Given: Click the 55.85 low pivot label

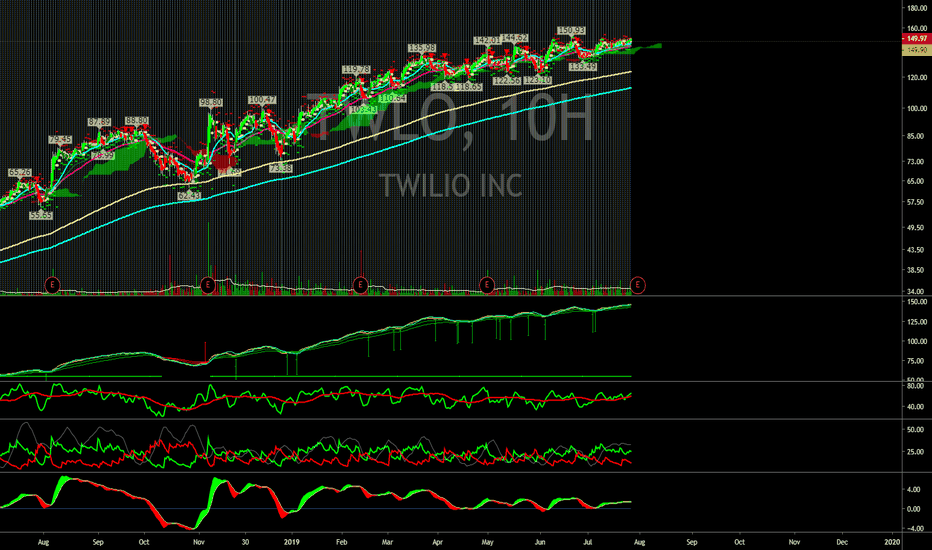Looking at the screenshot, I should [x=41, y=215].
